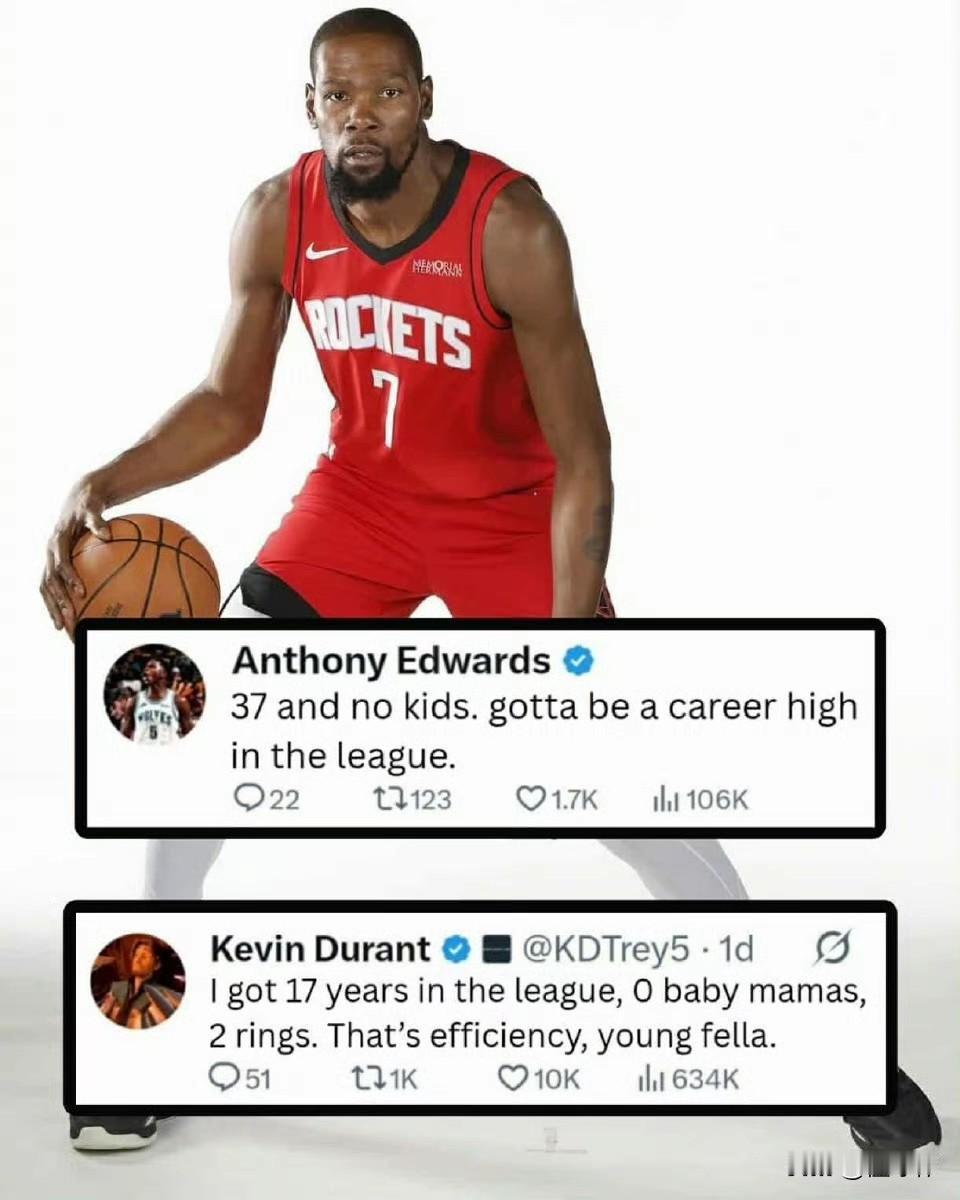Viewport: 960px width, 1200px height.
Task: Retweet the Kevin Durant post with 1K
Action: (x=366, y=1078)
